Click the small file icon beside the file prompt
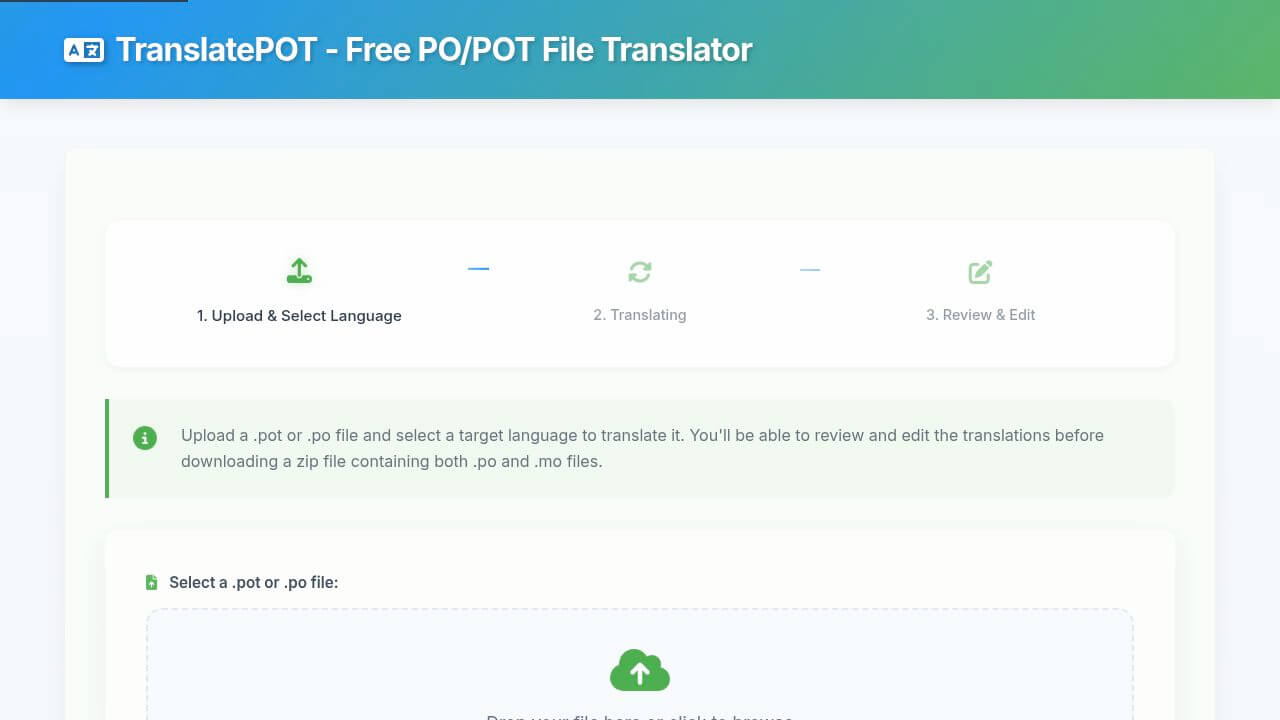1280x720 pixels. point(152,581)
